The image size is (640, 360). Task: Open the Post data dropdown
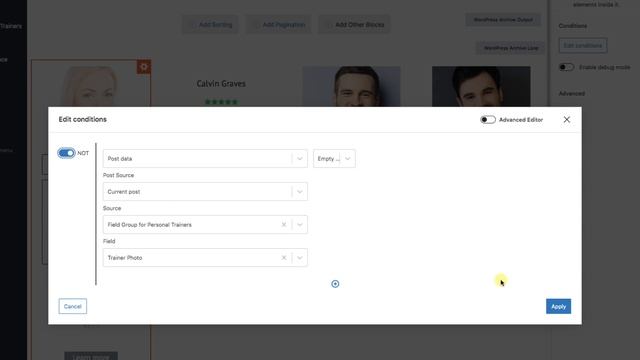pos(205,158)
